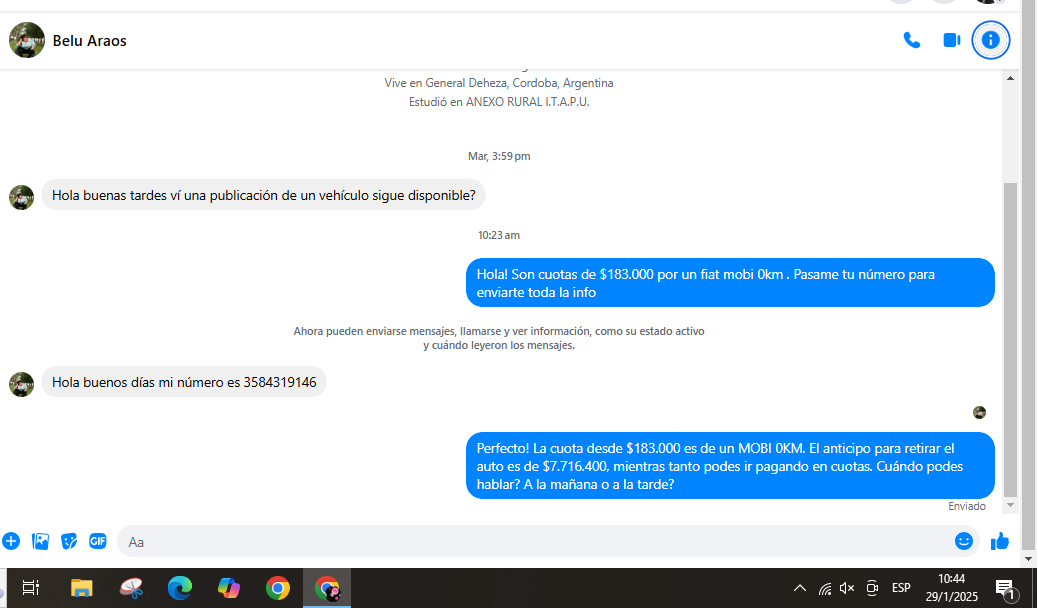Show hidden system tray icons
Image resolution: width=1037 pixels, height=608 pixels.
click(800, 587)
